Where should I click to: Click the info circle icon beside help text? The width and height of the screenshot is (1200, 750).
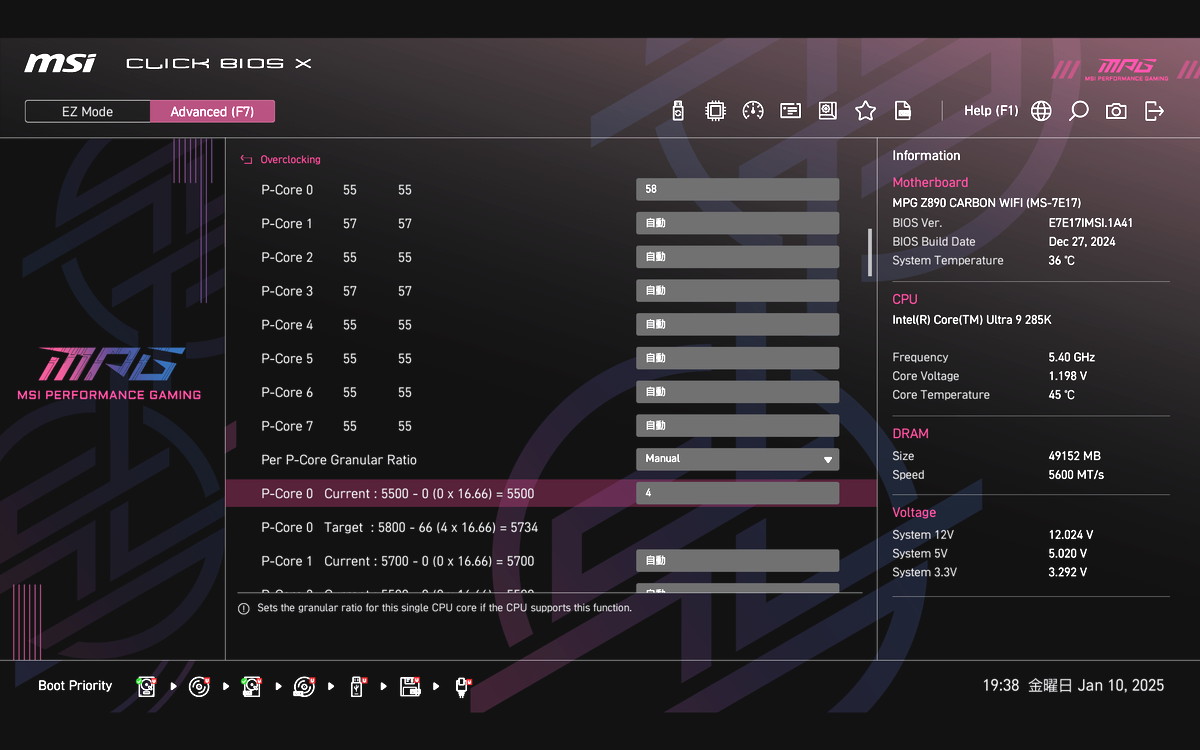point(243,608)
